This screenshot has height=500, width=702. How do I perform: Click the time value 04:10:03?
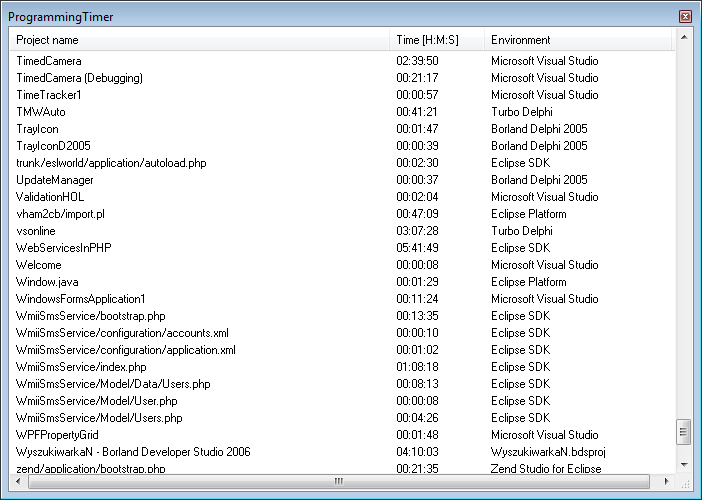[x=417, y=452]
